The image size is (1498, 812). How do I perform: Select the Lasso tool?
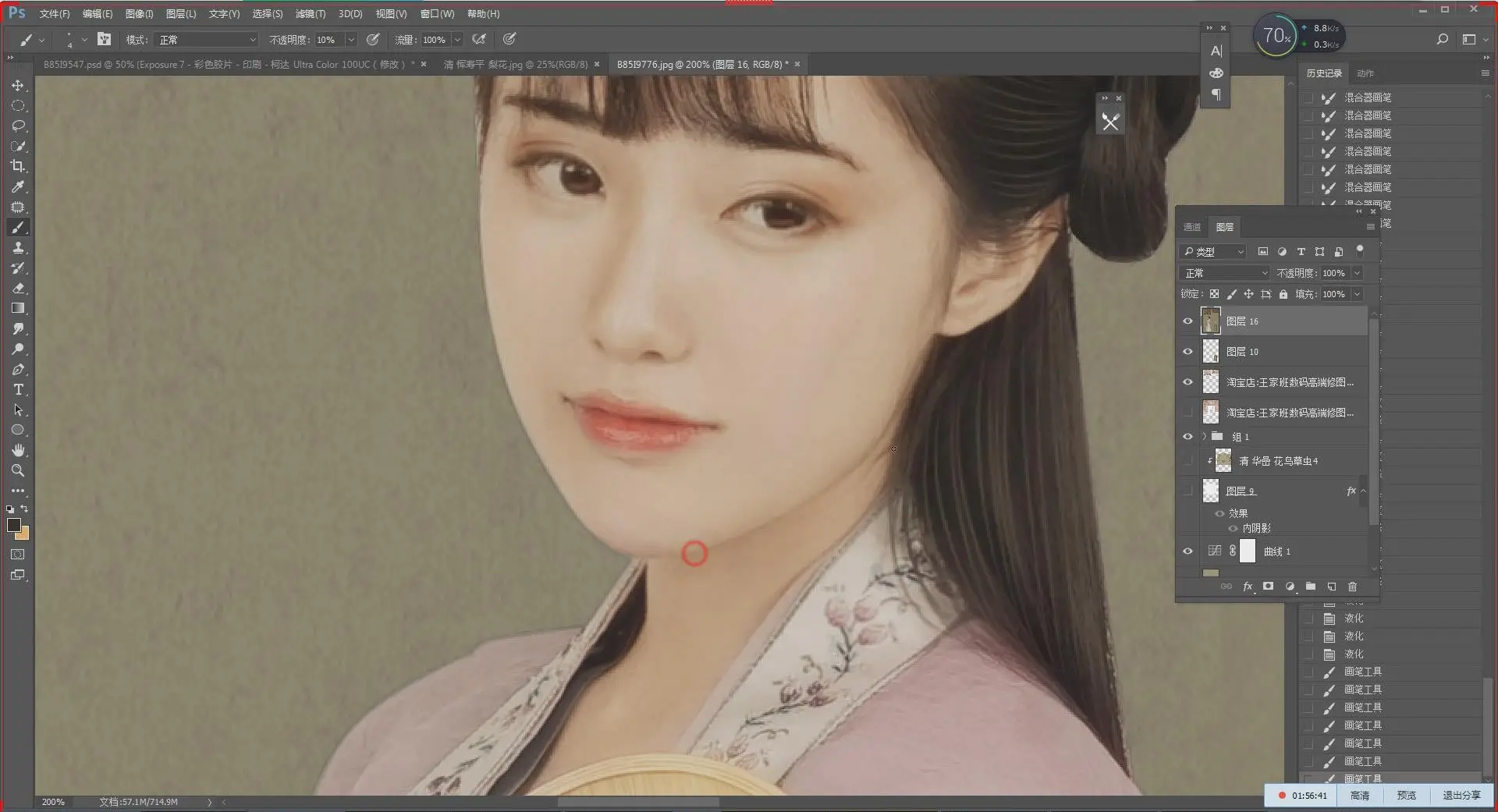pos(18,126)
